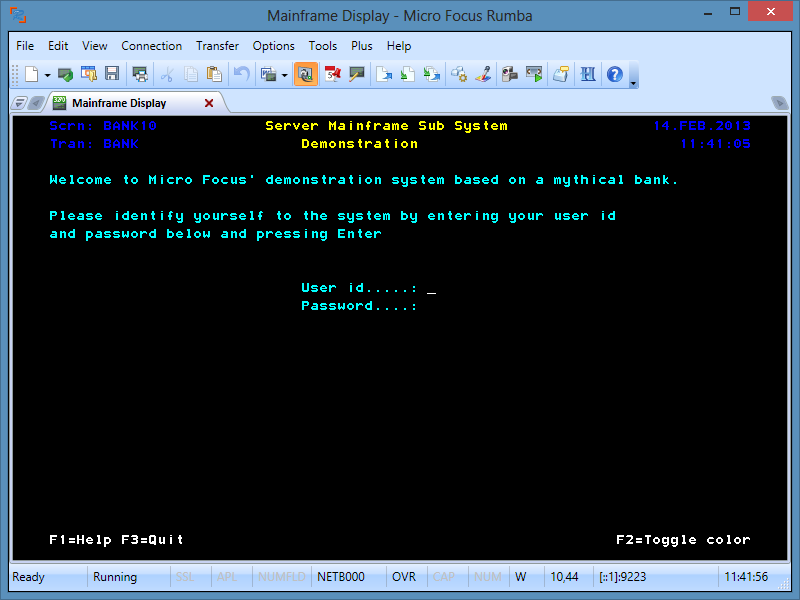This screenshot has height=600, width=800.
Task: Undo the last action
Action: 242,74
